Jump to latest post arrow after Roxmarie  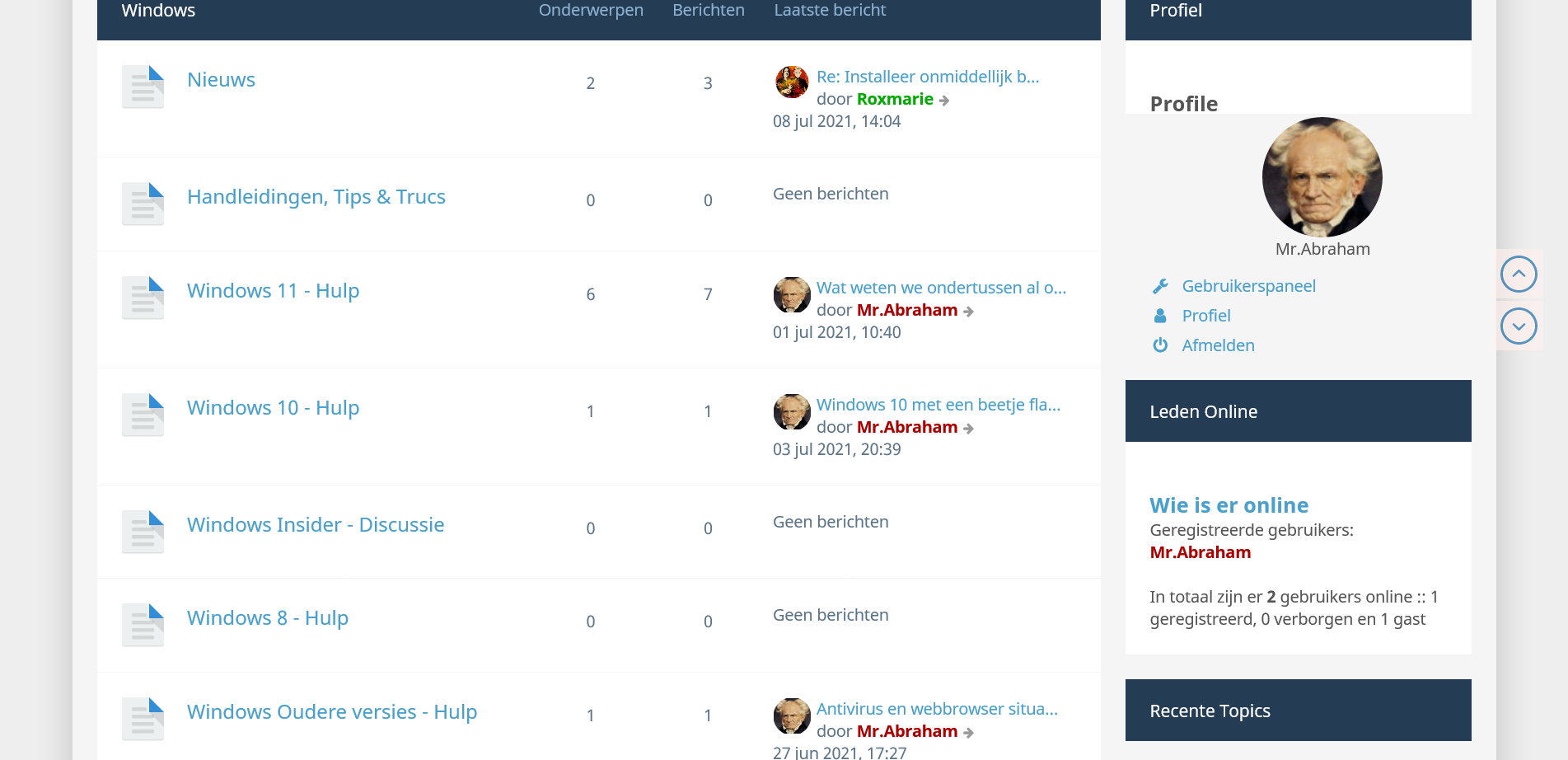[x=944, y=101]
